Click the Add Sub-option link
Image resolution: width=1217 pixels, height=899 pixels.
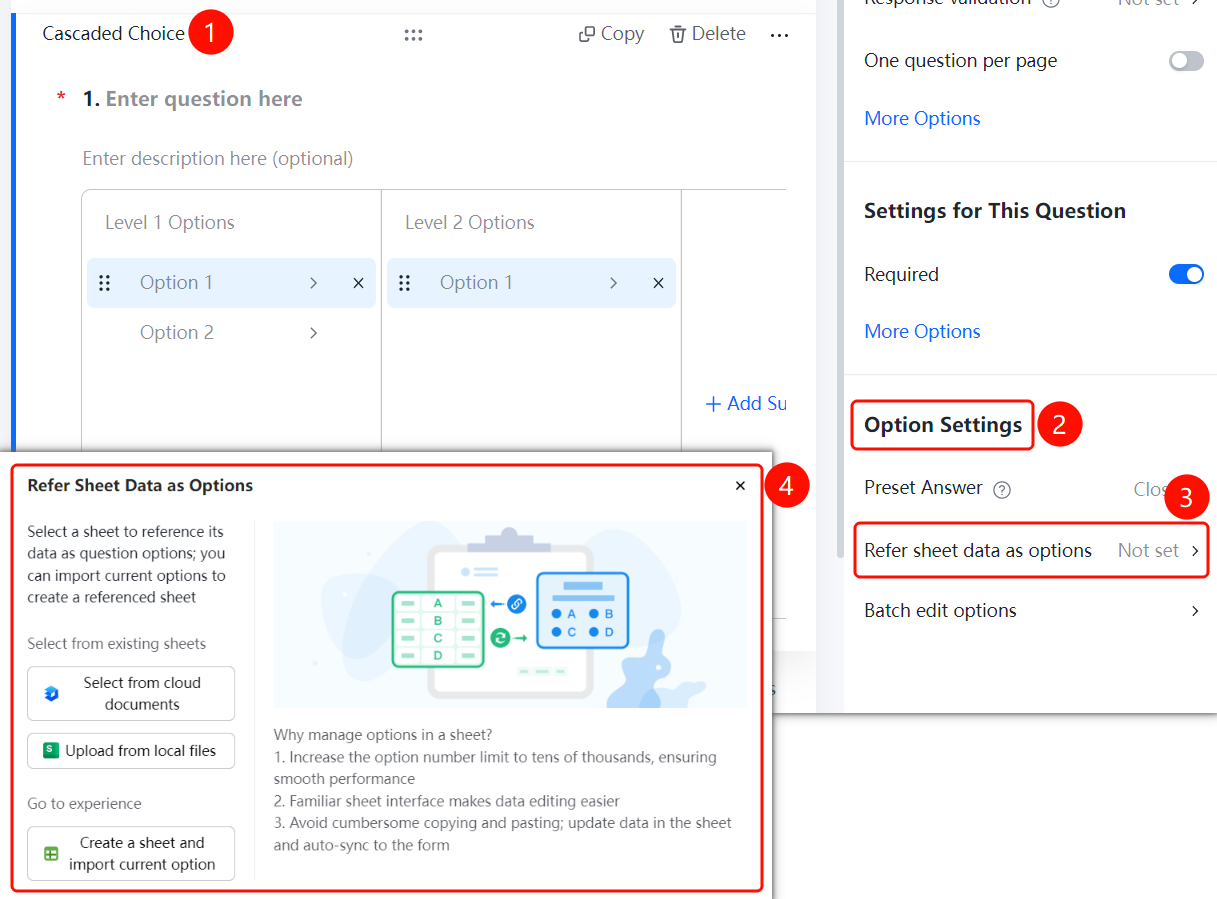click(x=746, y=404)
